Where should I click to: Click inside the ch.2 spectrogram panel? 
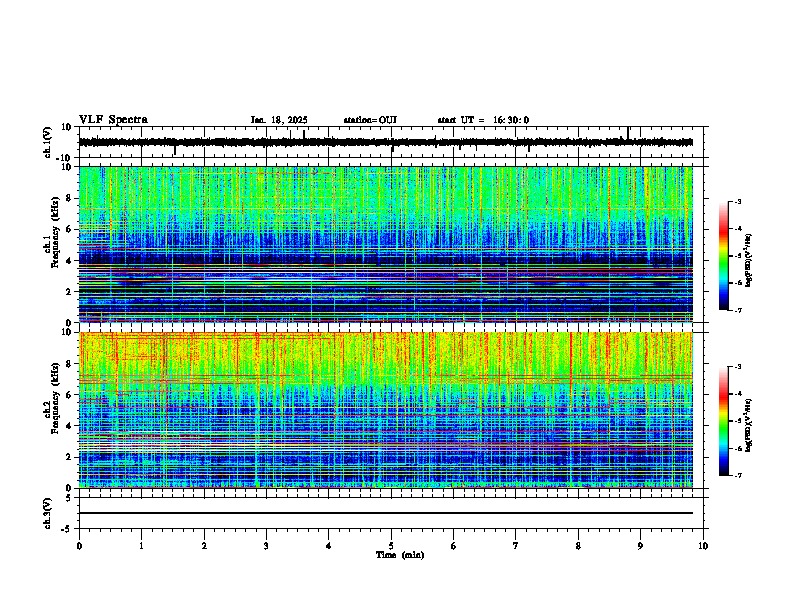[386, 410]
